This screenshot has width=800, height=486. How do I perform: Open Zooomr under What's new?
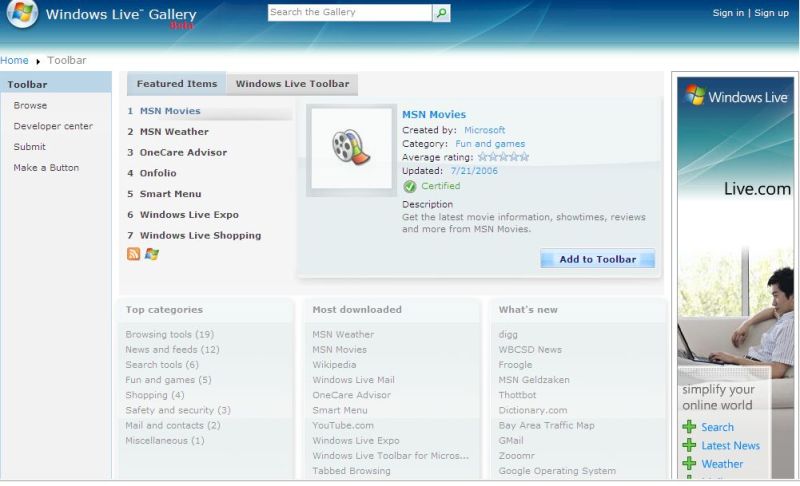516,456
